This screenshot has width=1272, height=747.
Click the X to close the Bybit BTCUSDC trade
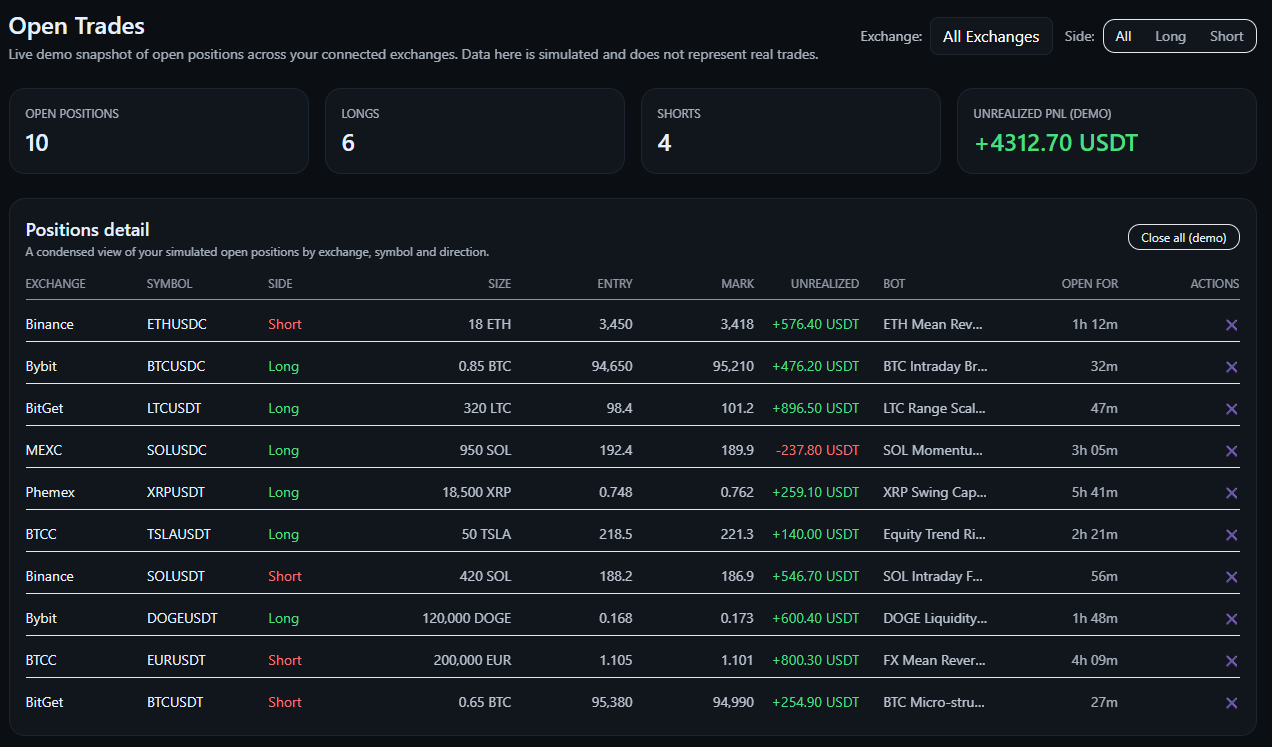pos(1232,366)
